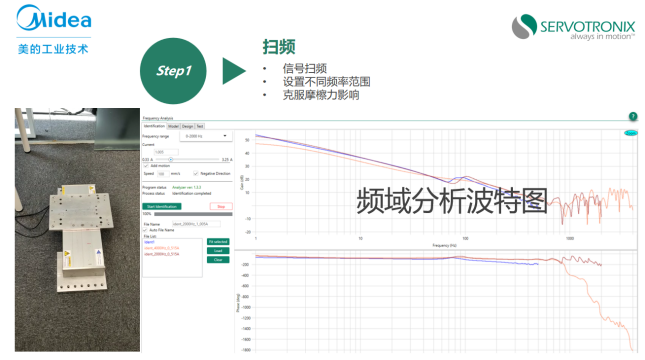Open the Frequency range 0-2000 Hz dropdown
This screenshot has height=360, width=645.
coord(206,136)
